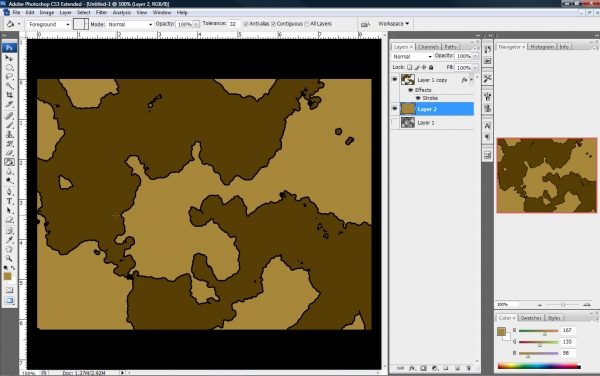Open the Mode dropdown in options bar

click(x=130, y=24)
